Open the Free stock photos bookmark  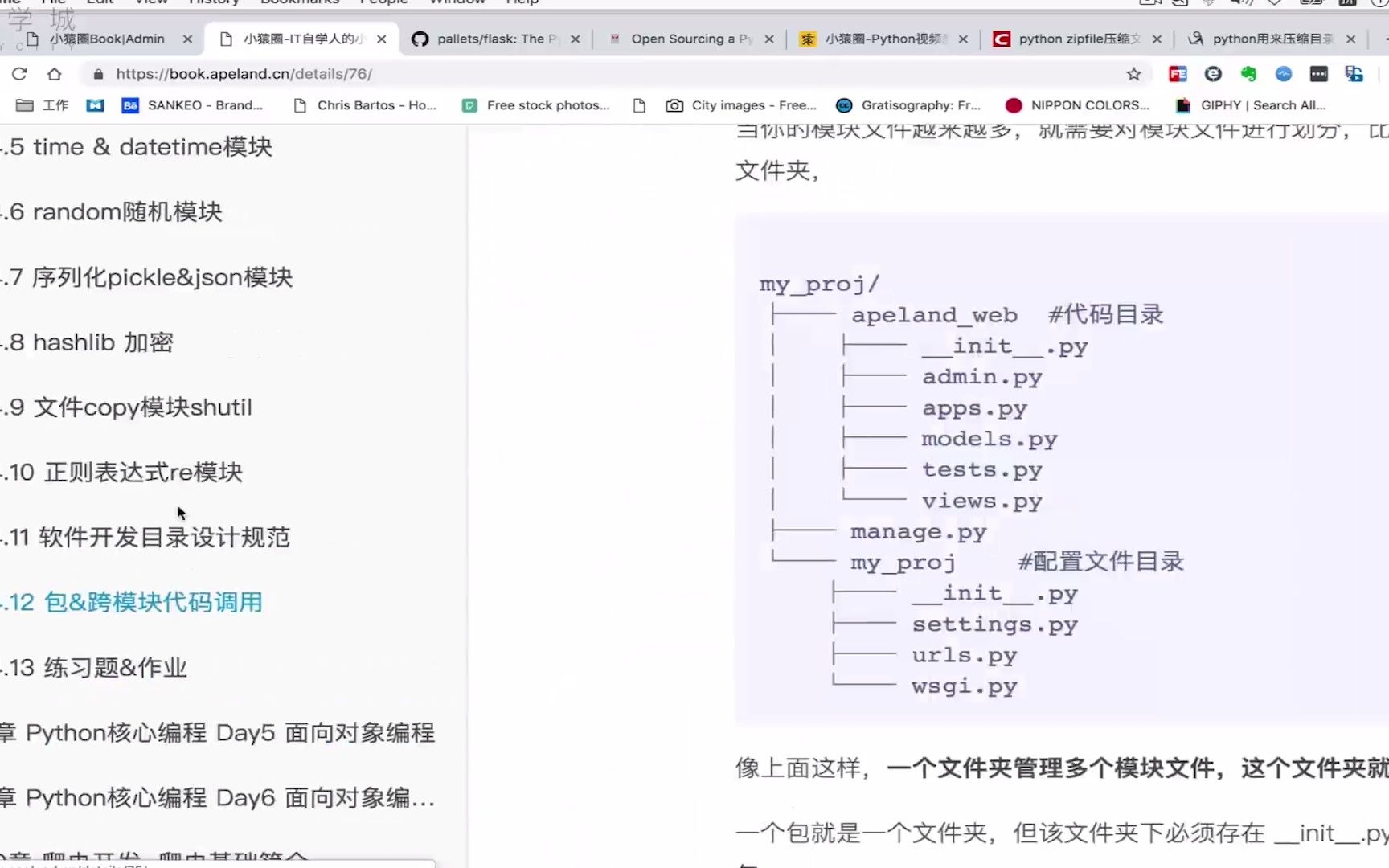[x=537, y=105]
